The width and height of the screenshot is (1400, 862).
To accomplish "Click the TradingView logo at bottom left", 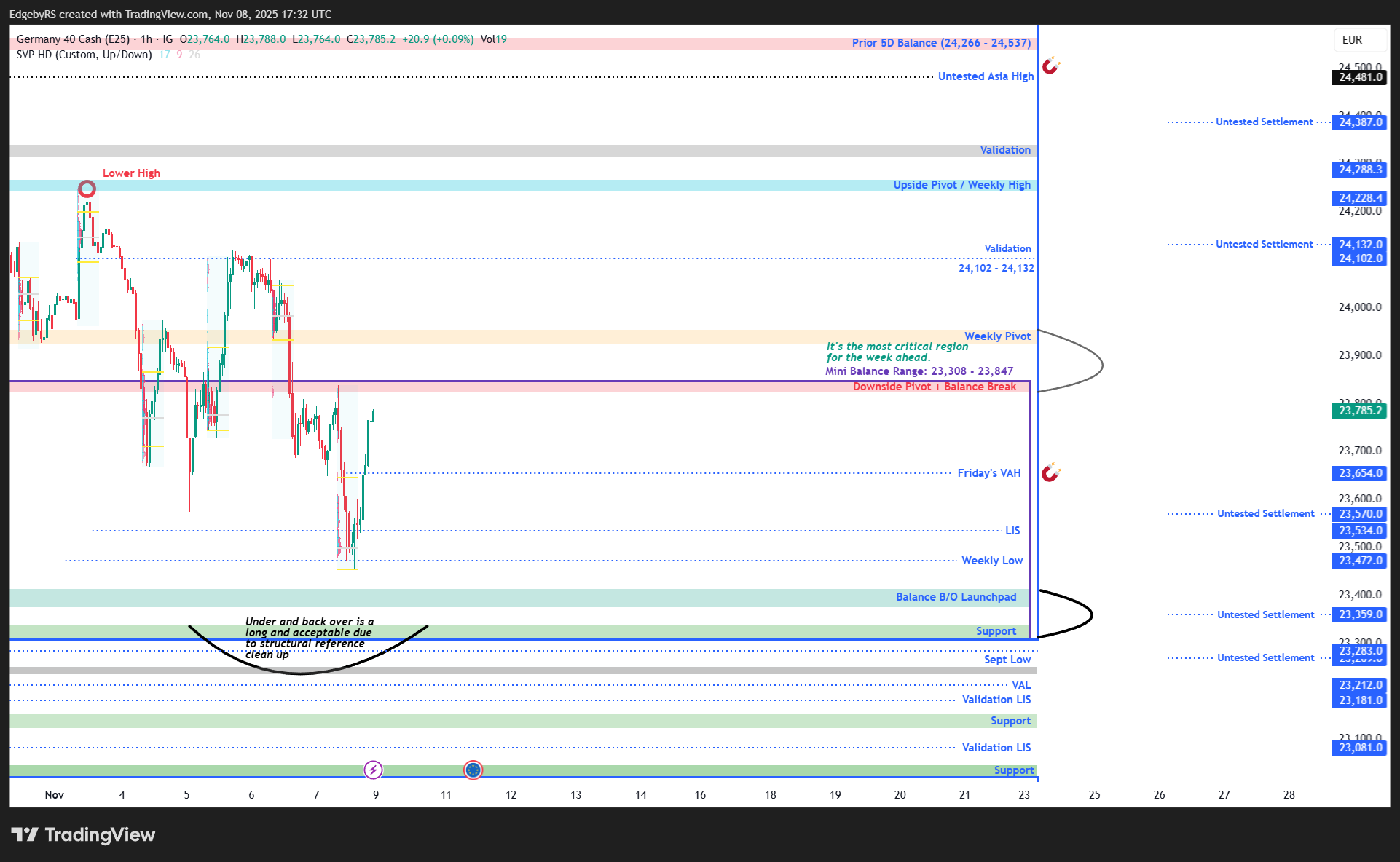I will tap(83, 834).
